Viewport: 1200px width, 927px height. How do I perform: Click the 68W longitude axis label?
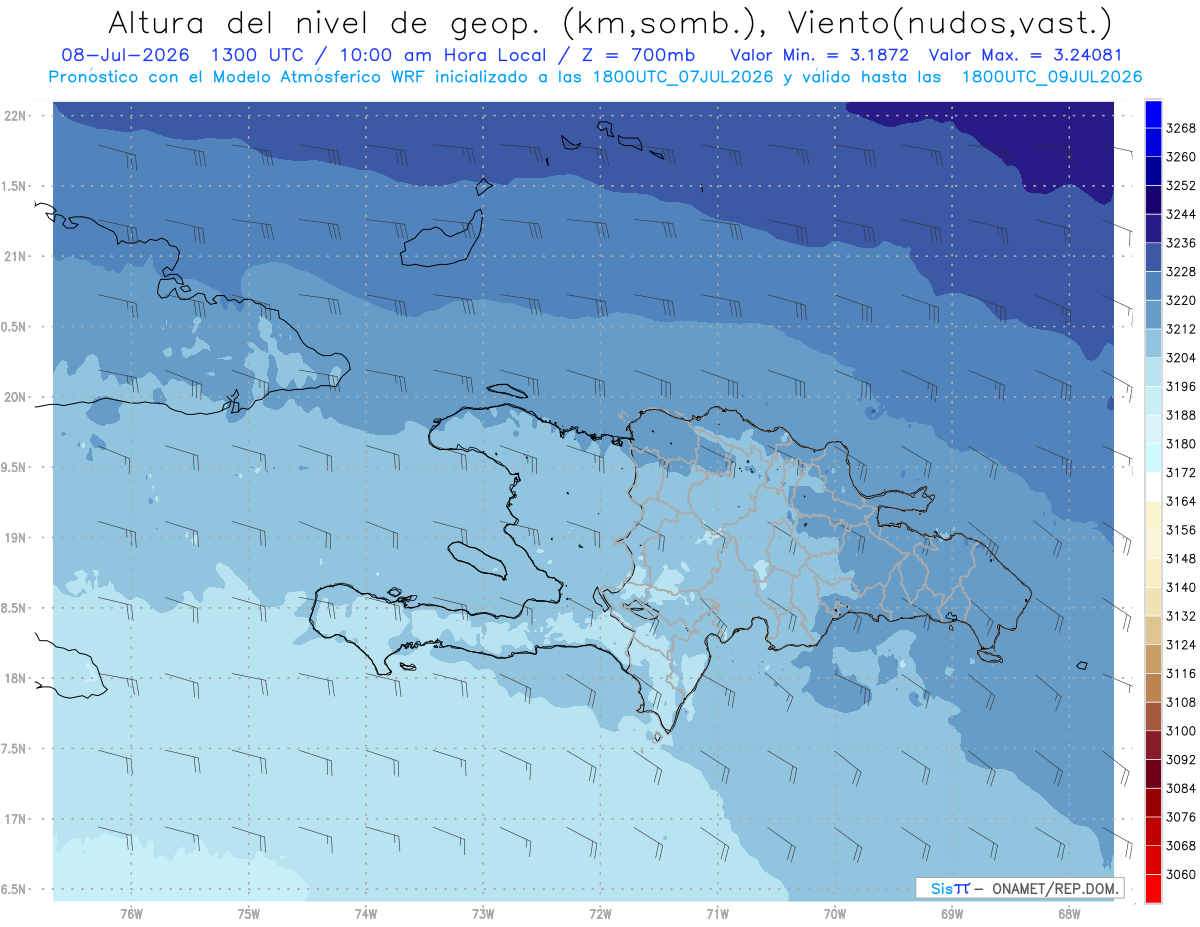pos(1069,914)
